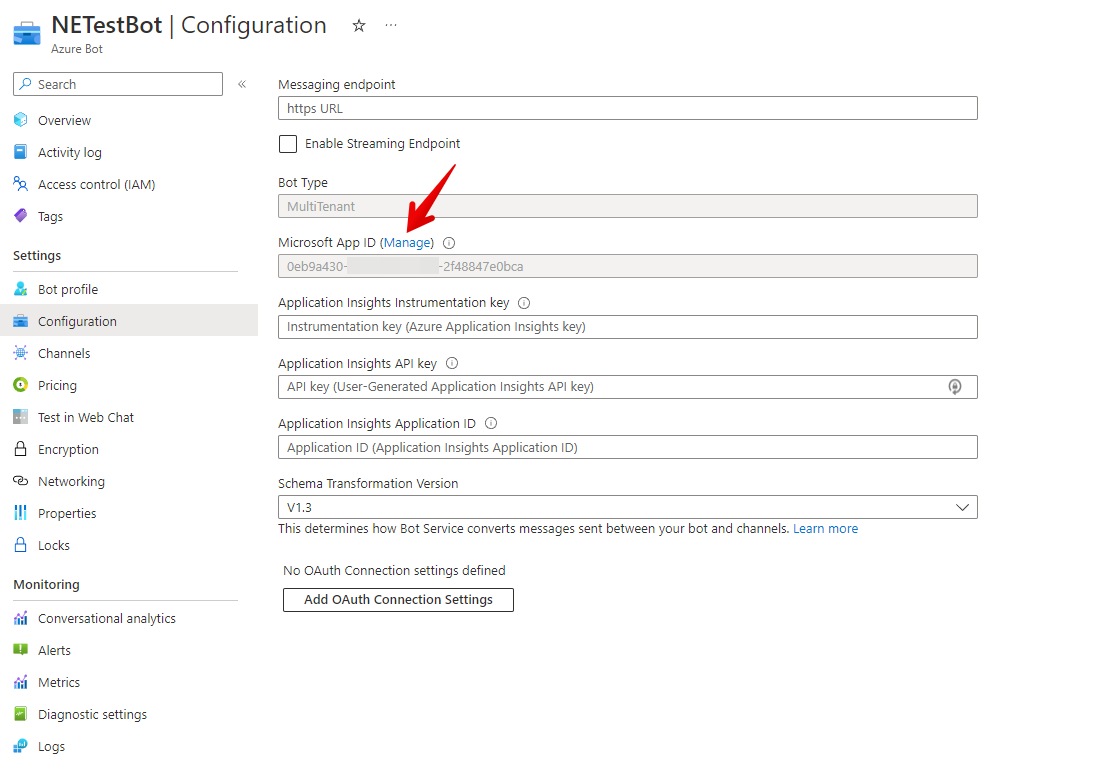Click the Azure Bot briefcase icon in header
The image size is (1094, 774).
click(x=27, y=33)
